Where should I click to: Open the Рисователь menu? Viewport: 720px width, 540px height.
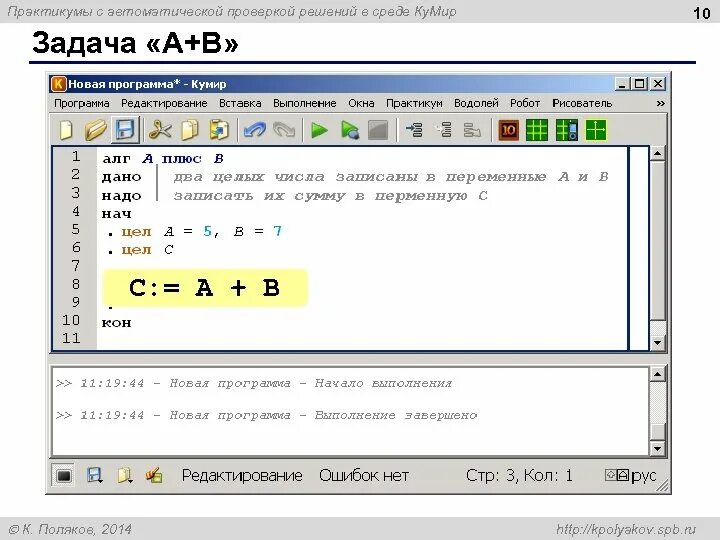582,103
